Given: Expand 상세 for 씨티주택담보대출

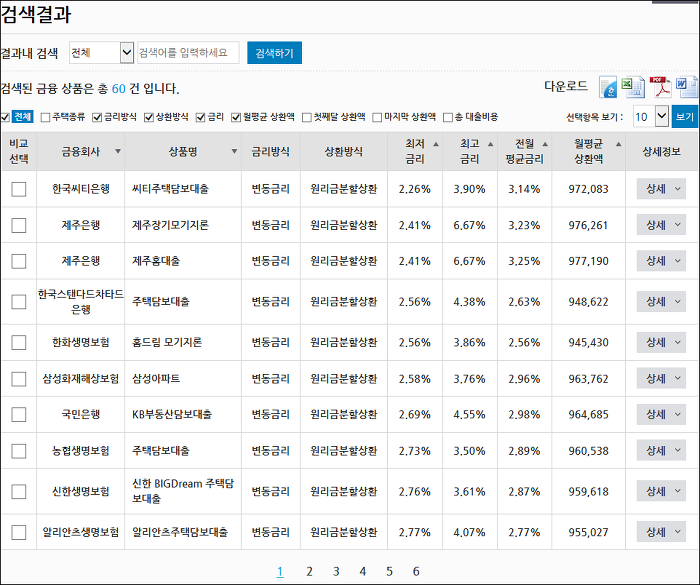Looking at the screenshot, I should coord(661,189).
